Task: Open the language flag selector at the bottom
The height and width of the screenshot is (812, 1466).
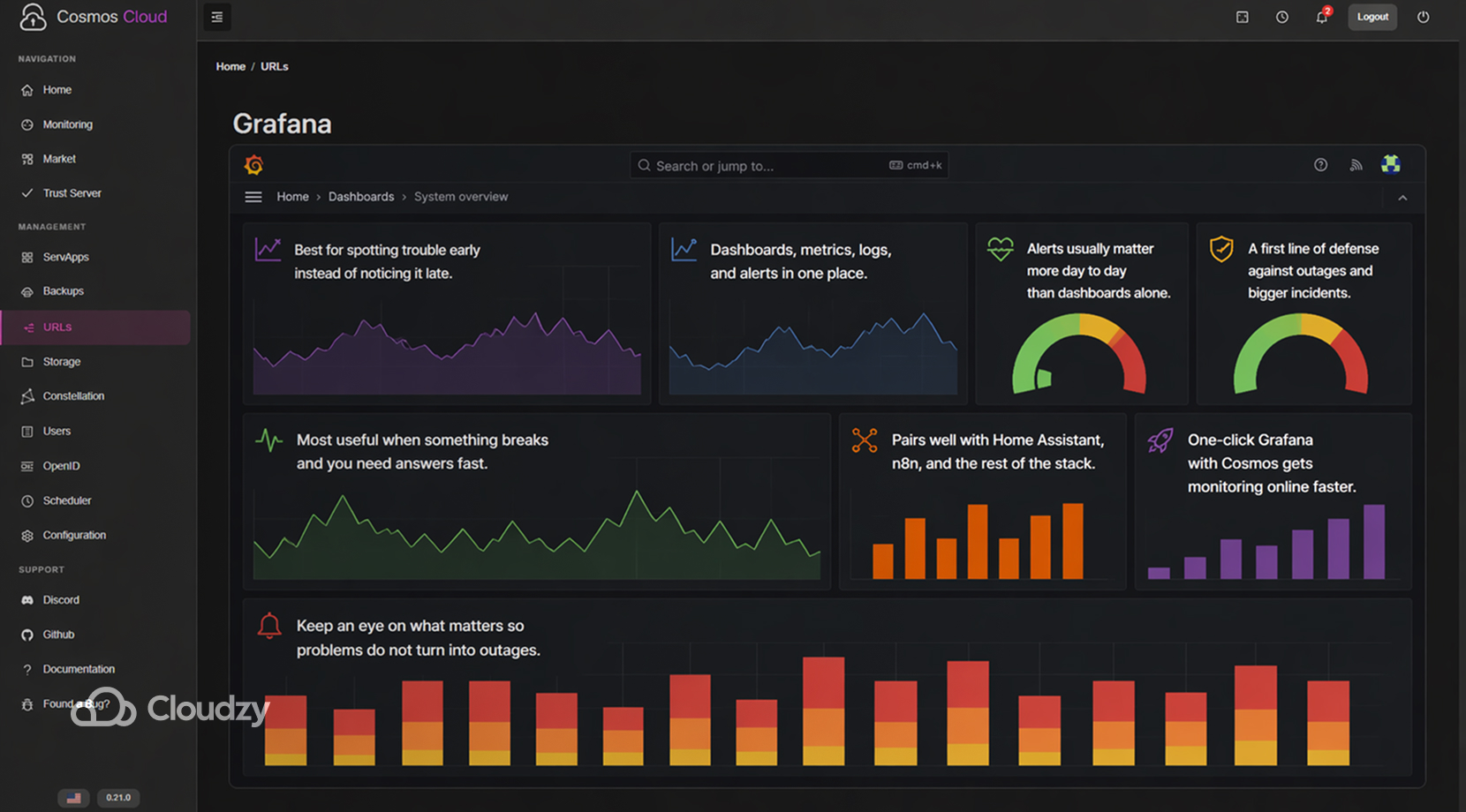Action: coord(74,797)
